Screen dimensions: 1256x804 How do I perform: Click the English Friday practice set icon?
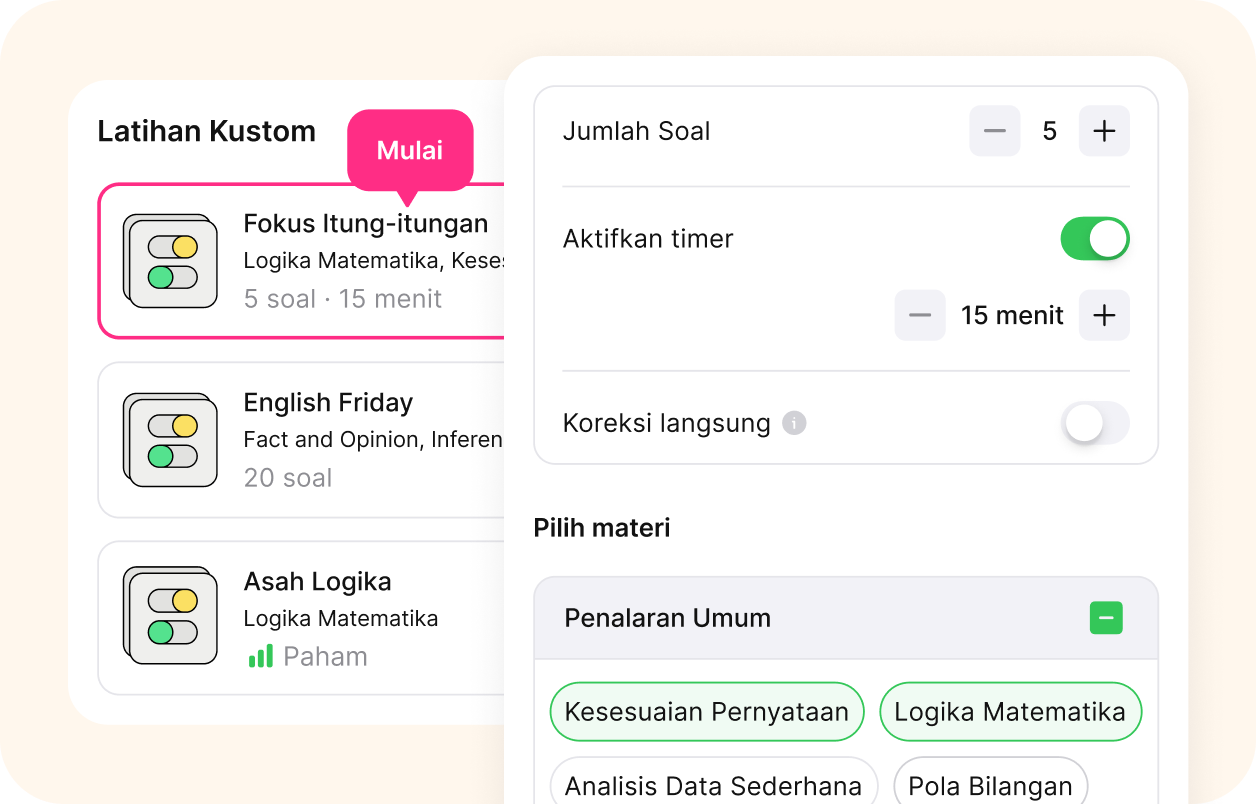click(170, 440)
